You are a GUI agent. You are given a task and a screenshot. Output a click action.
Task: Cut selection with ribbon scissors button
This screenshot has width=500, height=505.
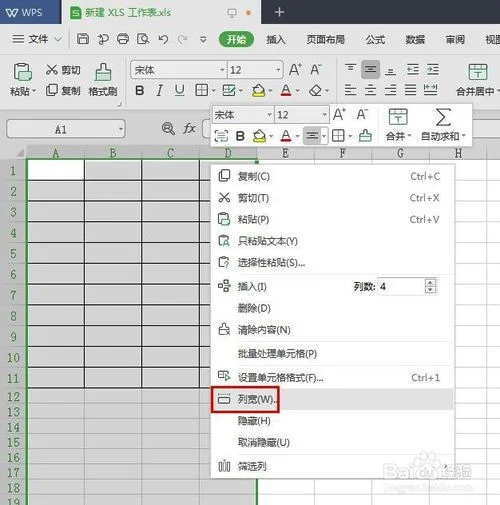coord(63,70)
